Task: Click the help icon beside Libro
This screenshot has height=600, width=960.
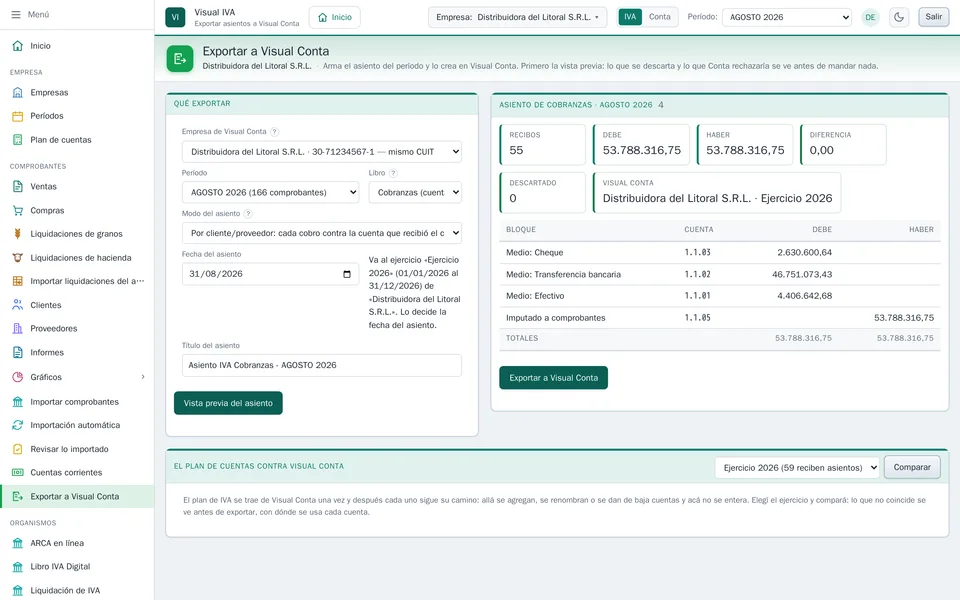Action: coord(394,173)
